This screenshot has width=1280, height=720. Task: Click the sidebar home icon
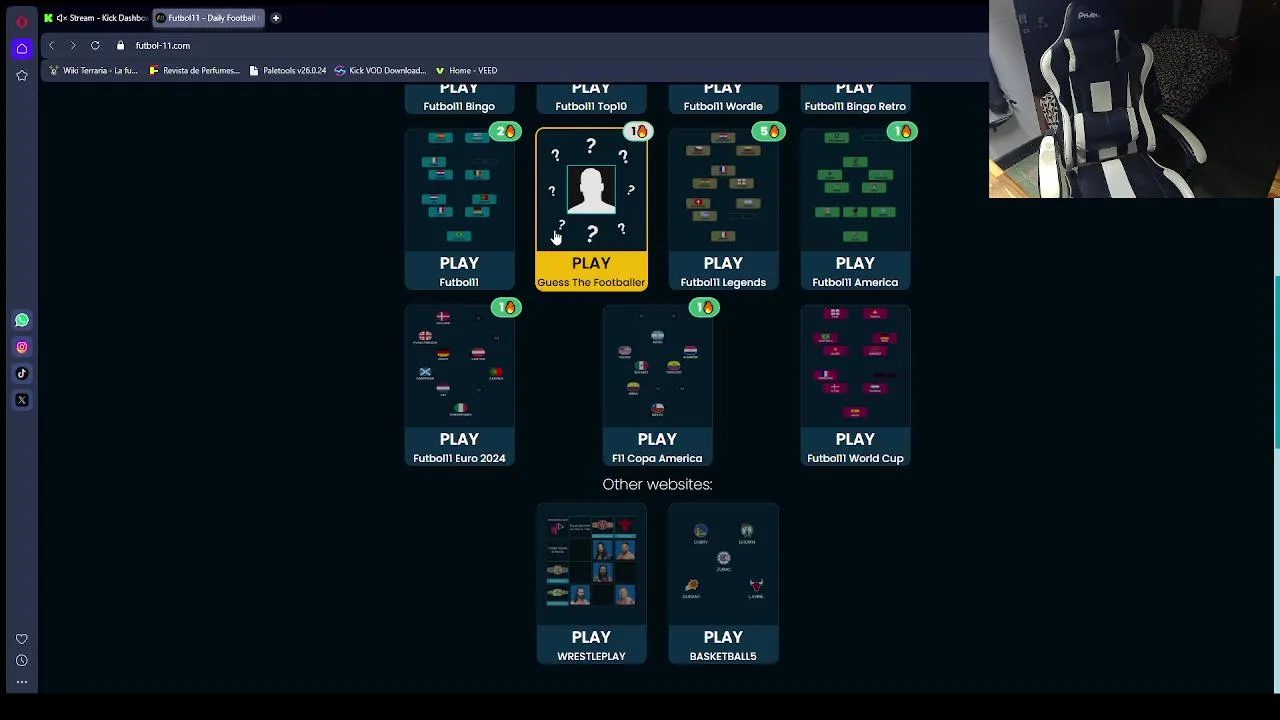pos(22,48)
